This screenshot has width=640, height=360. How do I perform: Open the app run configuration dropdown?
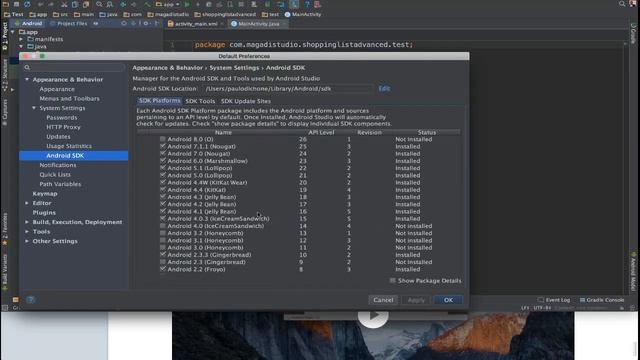pos(168,4)
